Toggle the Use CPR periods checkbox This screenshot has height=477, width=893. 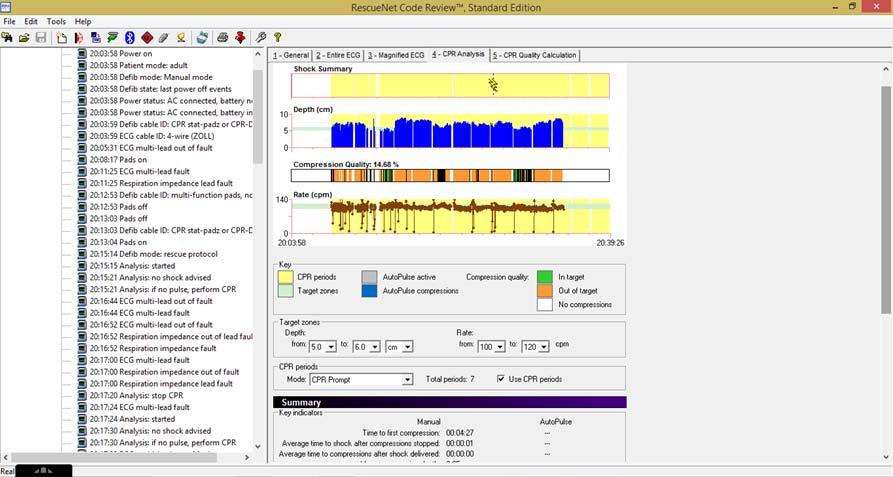click(501, 379)
